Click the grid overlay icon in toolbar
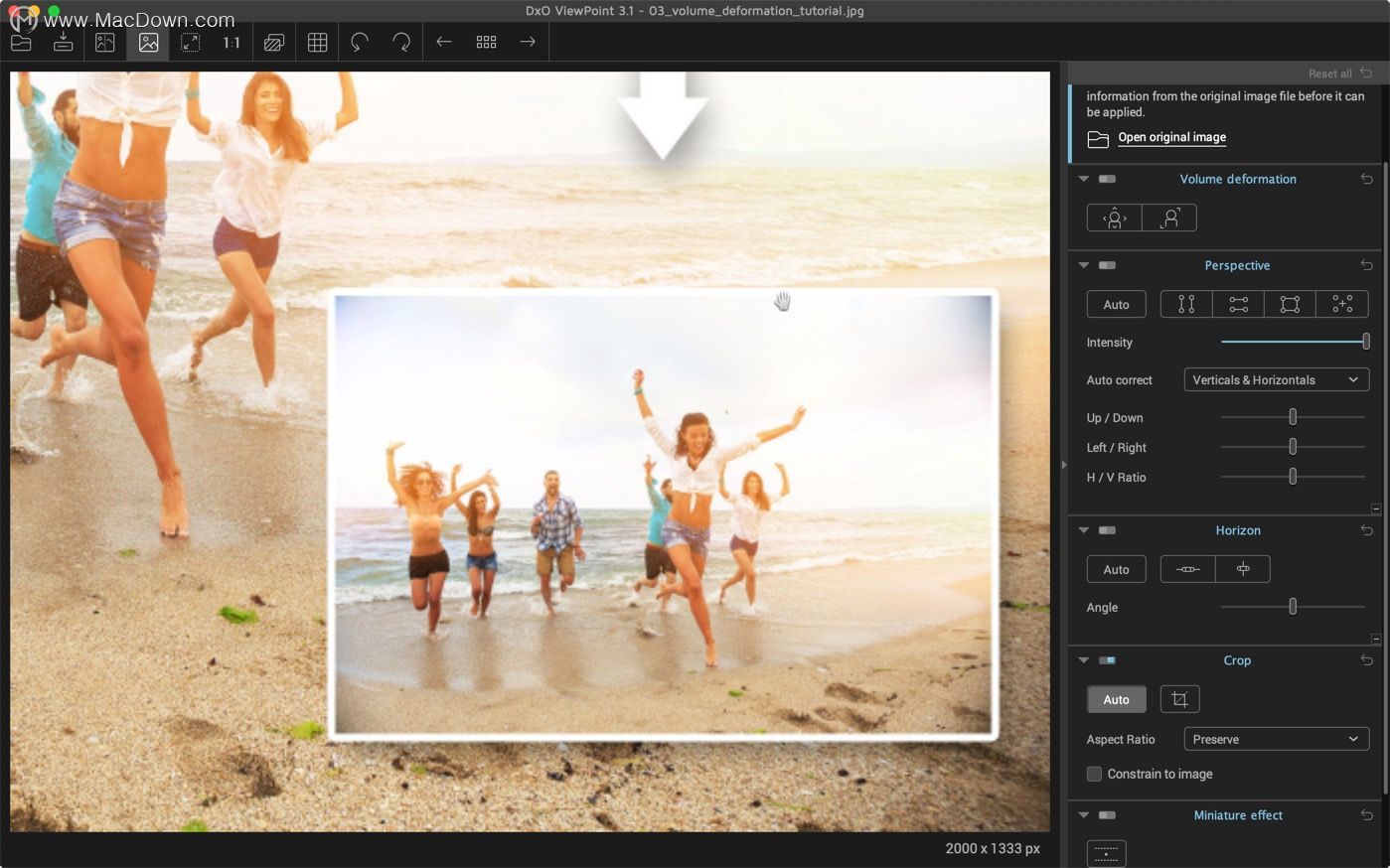This screenshot has height=868, width=1390. [317, 43]
